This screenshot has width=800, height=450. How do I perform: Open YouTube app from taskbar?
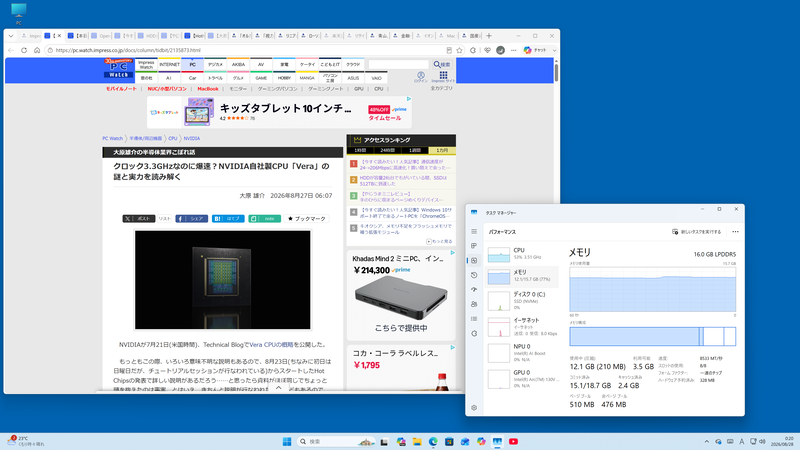click(513, 441)
